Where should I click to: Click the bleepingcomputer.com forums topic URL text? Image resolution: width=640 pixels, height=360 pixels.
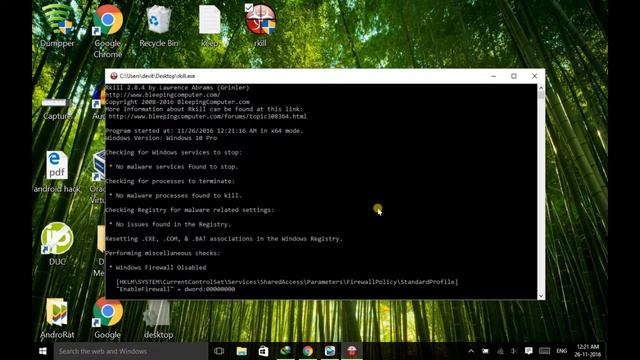(x=207, y=116)
